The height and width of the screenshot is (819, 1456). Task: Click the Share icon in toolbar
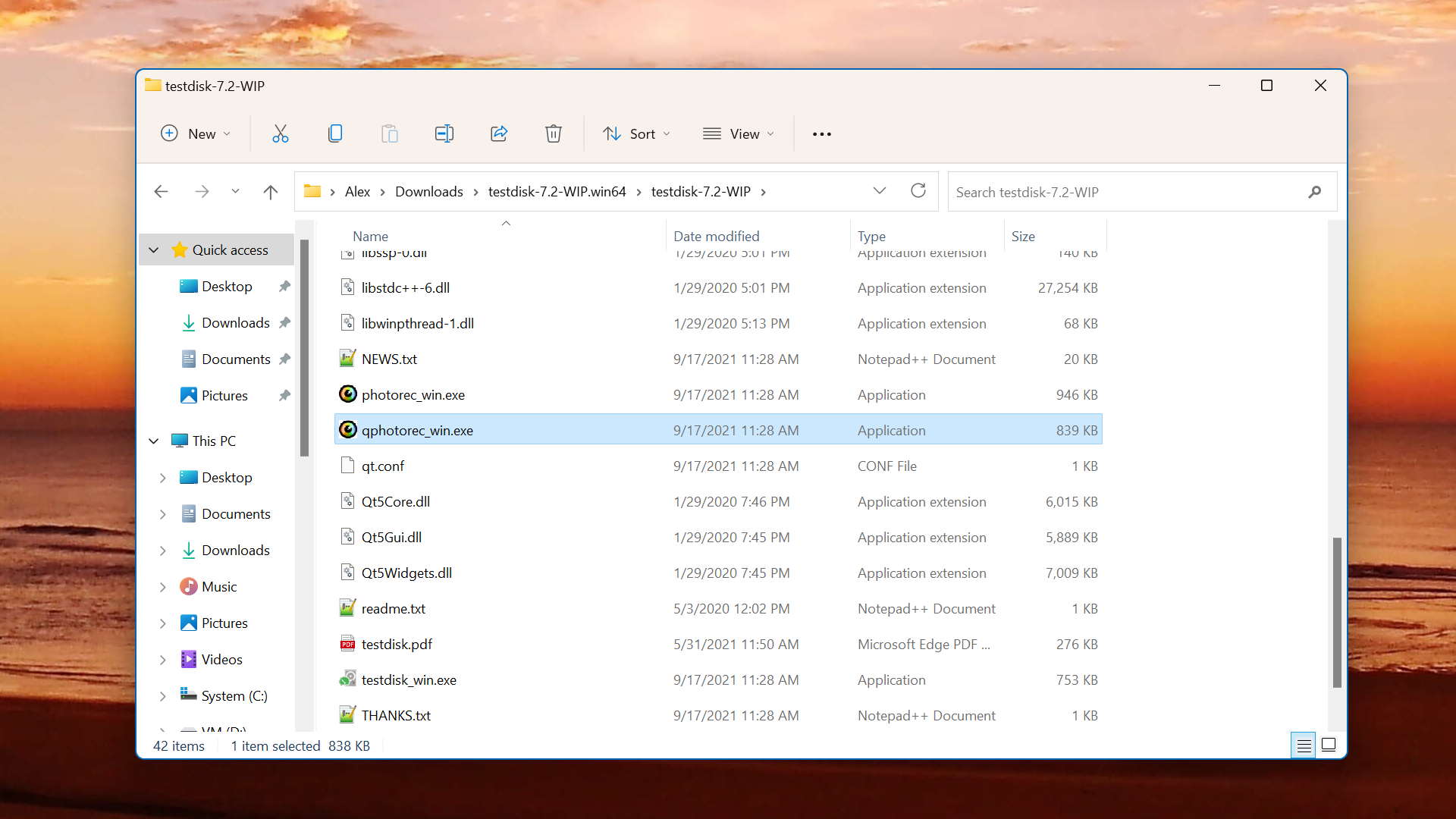tap(499, 134)
